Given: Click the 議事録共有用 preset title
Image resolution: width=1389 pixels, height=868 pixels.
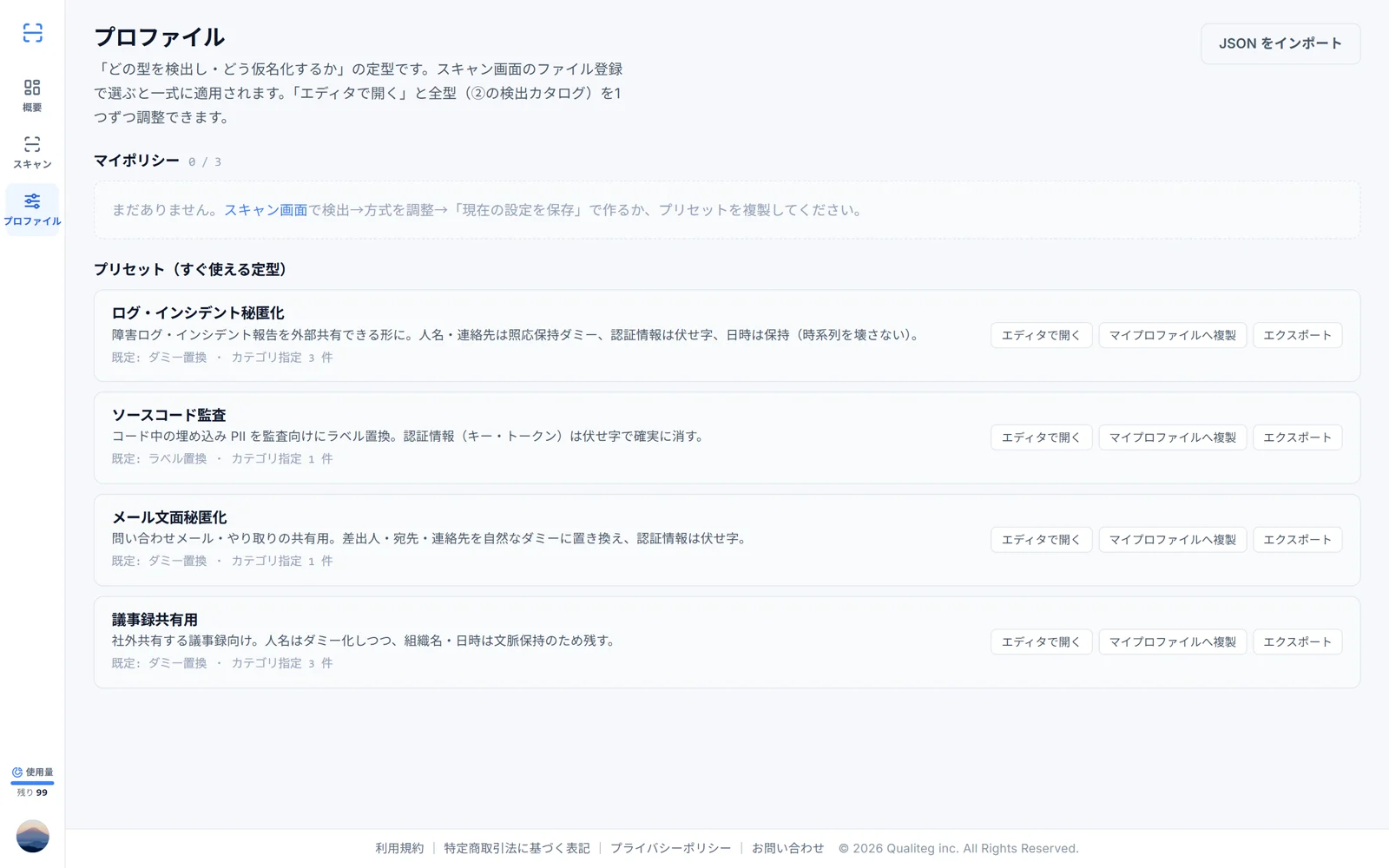Looking at the screenshot, I should click(x=155, y=620).
